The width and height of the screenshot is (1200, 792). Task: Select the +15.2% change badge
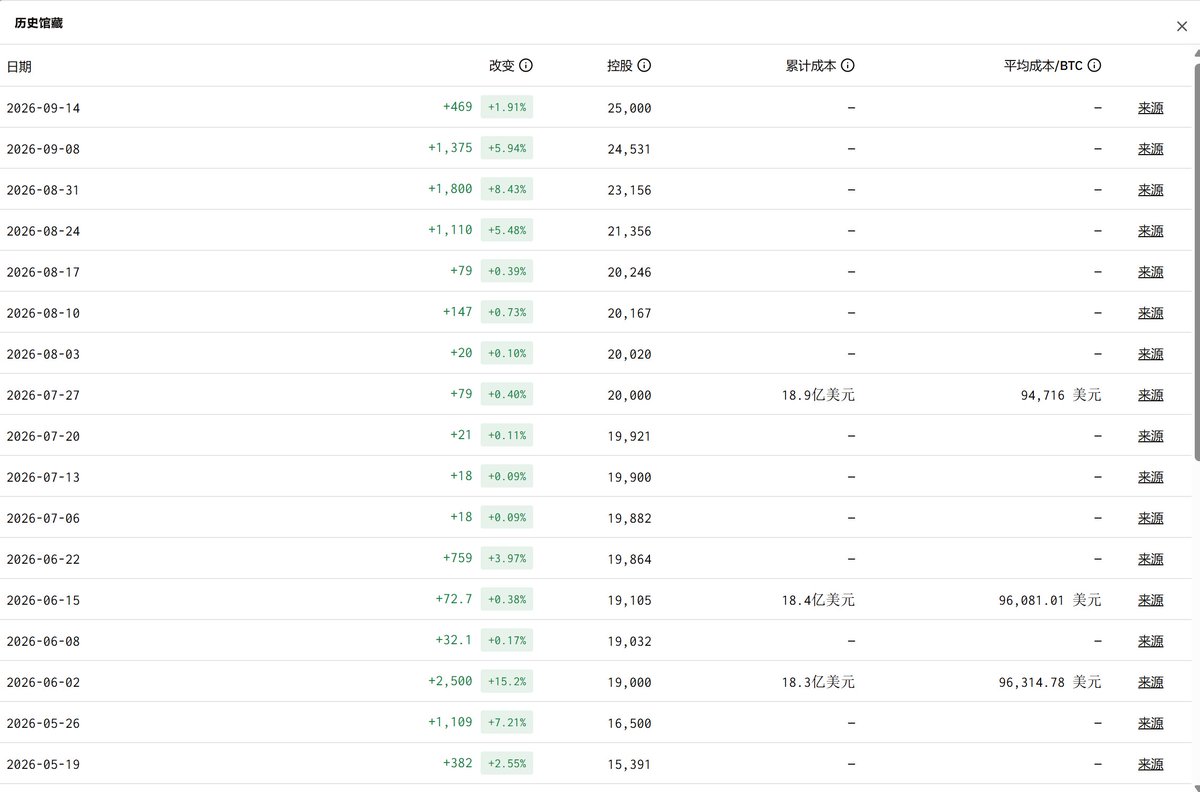coord(507,682)
